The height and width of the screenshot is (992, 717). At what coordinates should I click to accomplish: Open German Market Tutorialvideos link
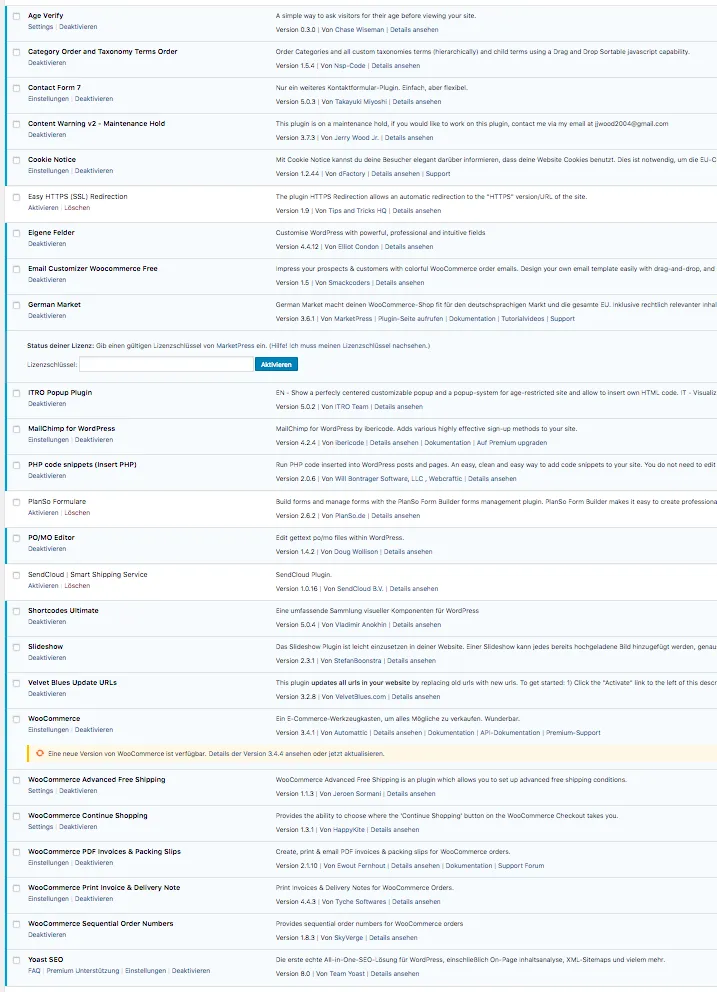tap(523, 319)
